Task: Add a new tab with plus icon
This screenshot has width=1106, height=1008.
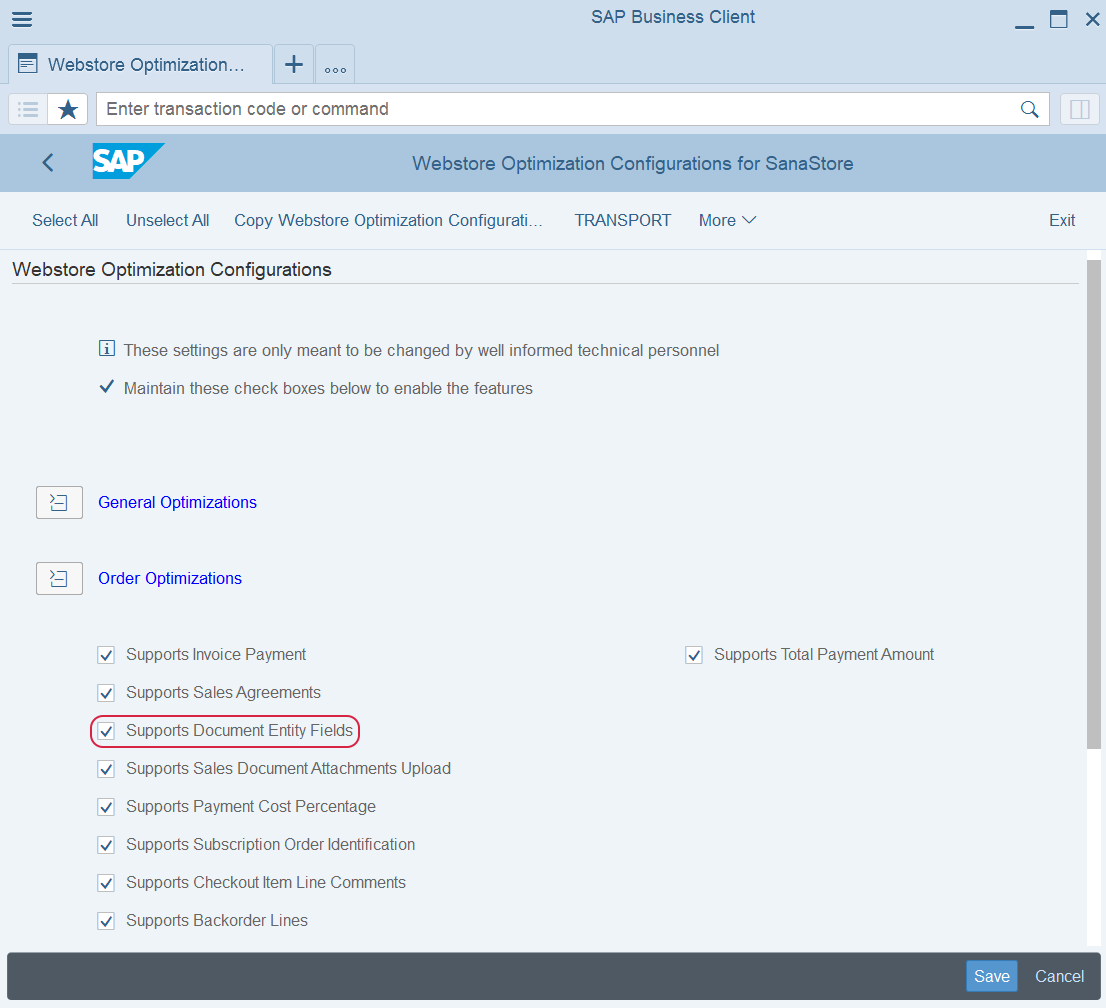Action: pyautogui.click(x=293, y=65)
